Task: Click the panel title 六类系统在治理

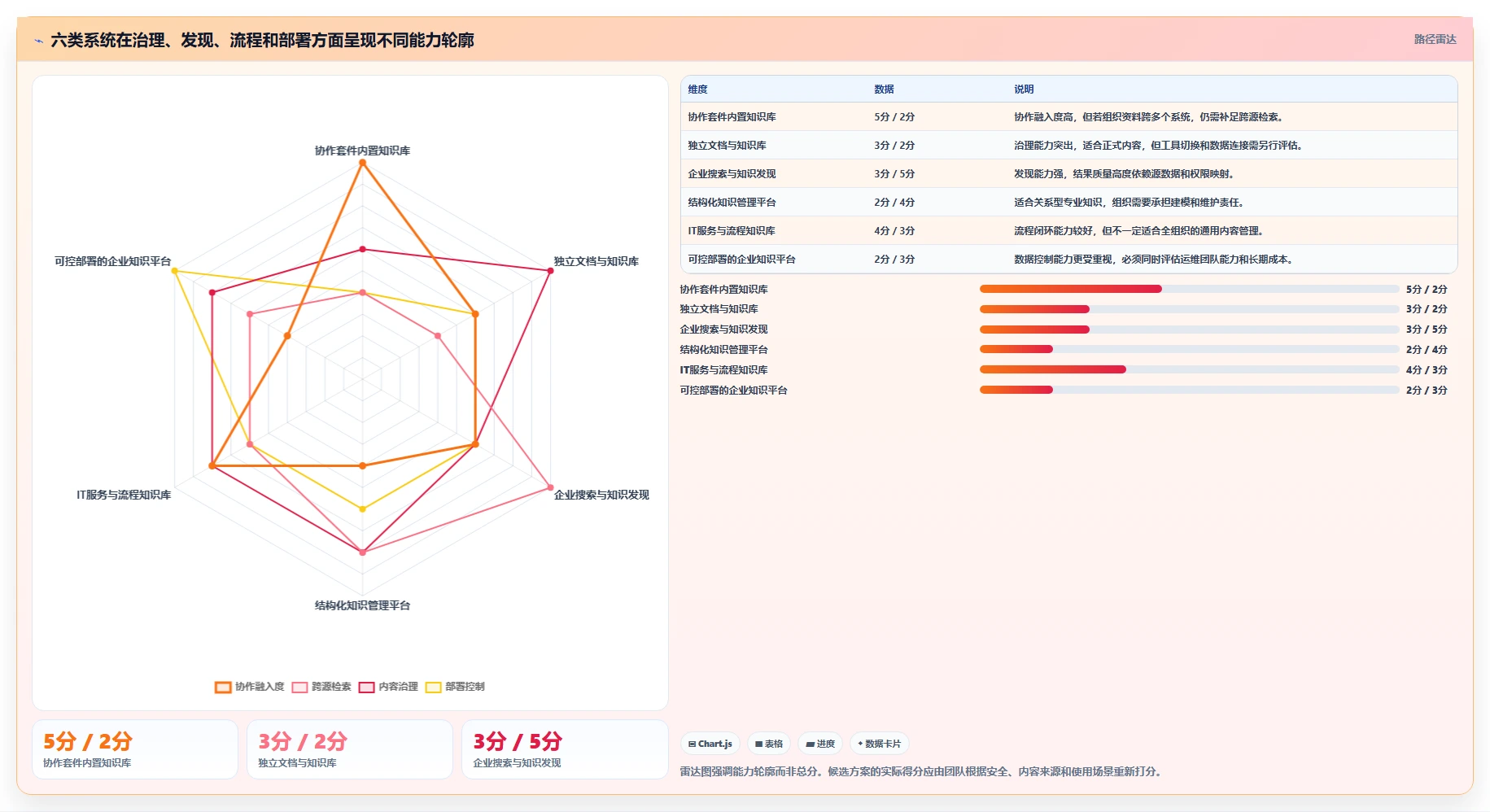Action: 262,40
